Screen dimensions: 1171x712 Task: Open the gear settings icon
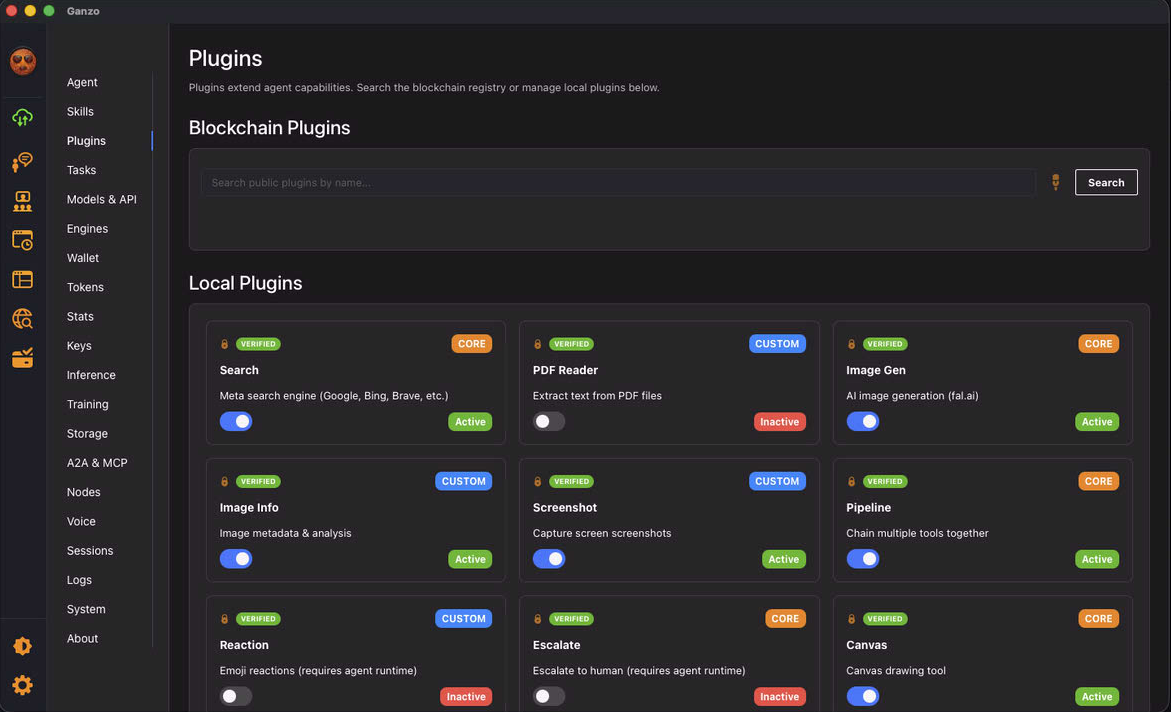click(22, 685)
